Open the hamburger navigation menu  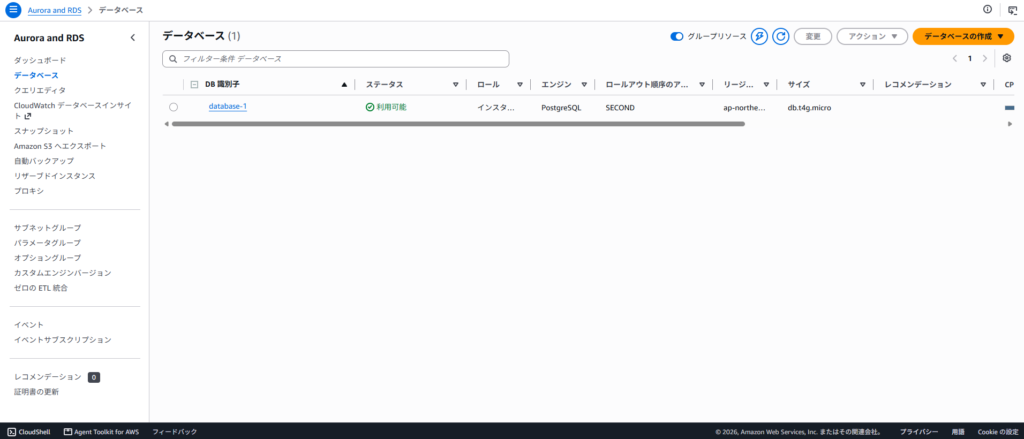[x=13, y=10]
